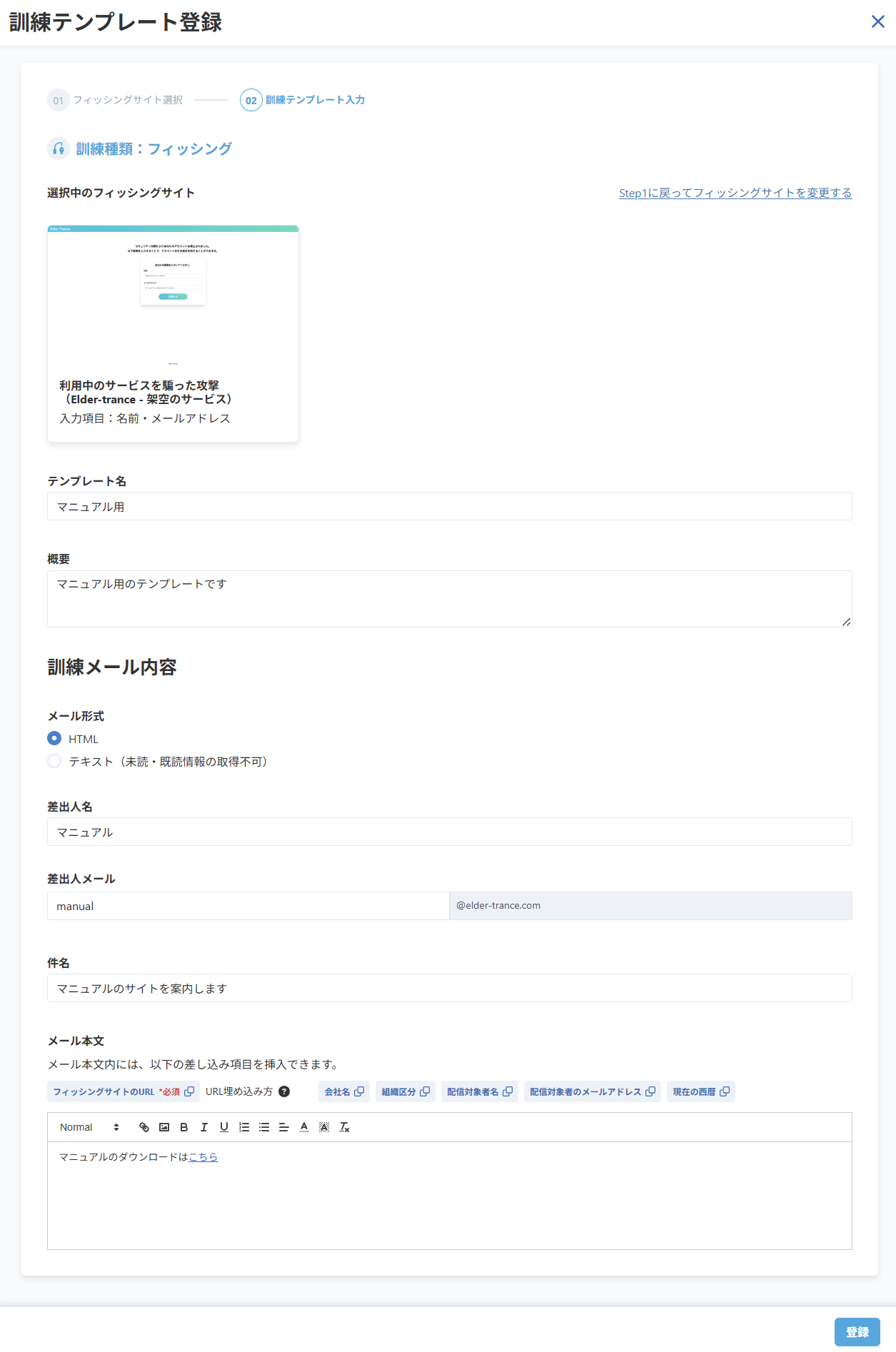Open the text alignment dropdown in editor
Image resolution: width=896 pixels, height=1352 pixels.
pyautogui.click(x=284, y=1127)
